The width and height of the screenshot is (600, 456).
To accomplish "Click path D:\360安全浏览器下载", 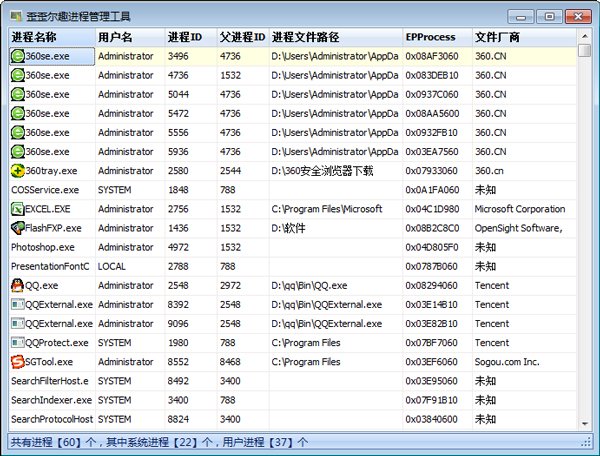I will tap(322, 171).
